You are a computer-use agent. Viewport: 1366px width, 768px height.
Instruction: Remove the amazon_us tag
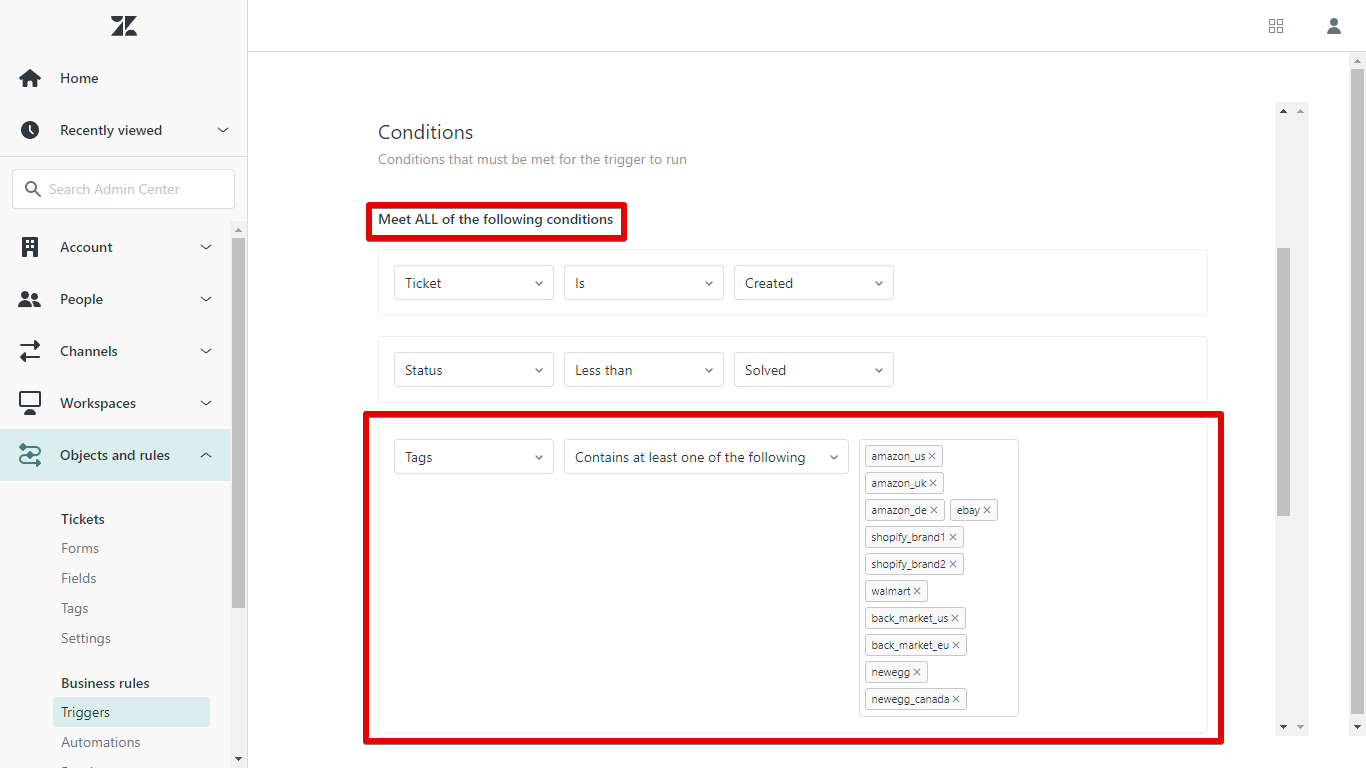click(x=932, y=456)
